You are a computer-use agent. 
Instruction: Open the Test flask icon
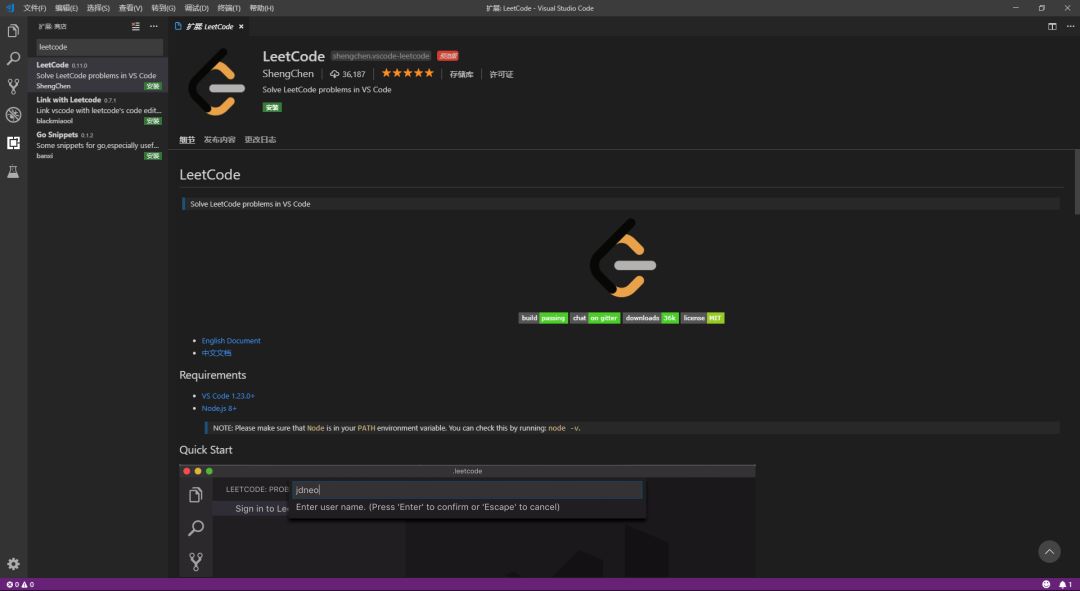pos(13,172)
